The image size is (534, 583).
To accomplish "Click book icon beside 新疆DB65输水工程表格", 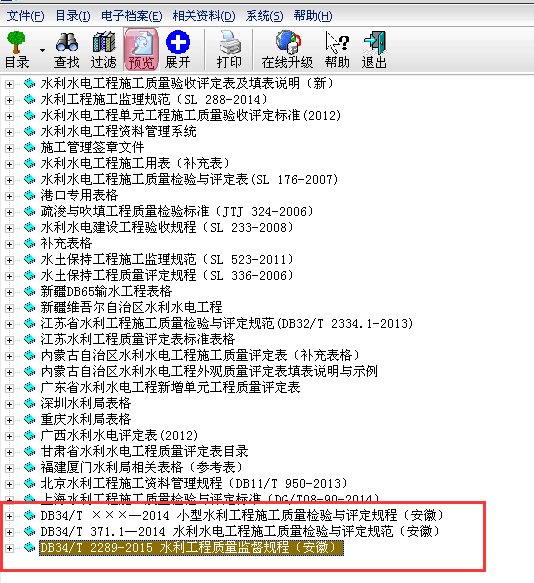I will pos(29,291).
